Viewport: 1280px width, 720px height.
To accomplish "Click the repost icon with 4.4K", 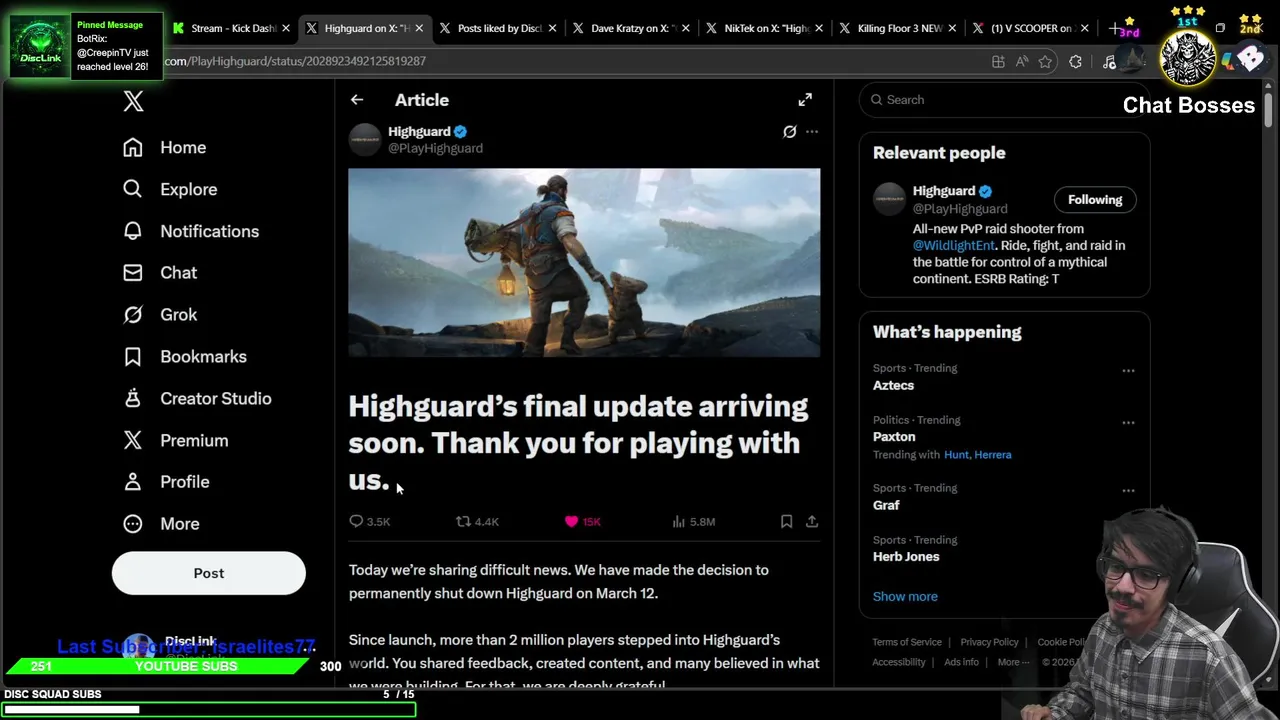I will pos(463,521).
